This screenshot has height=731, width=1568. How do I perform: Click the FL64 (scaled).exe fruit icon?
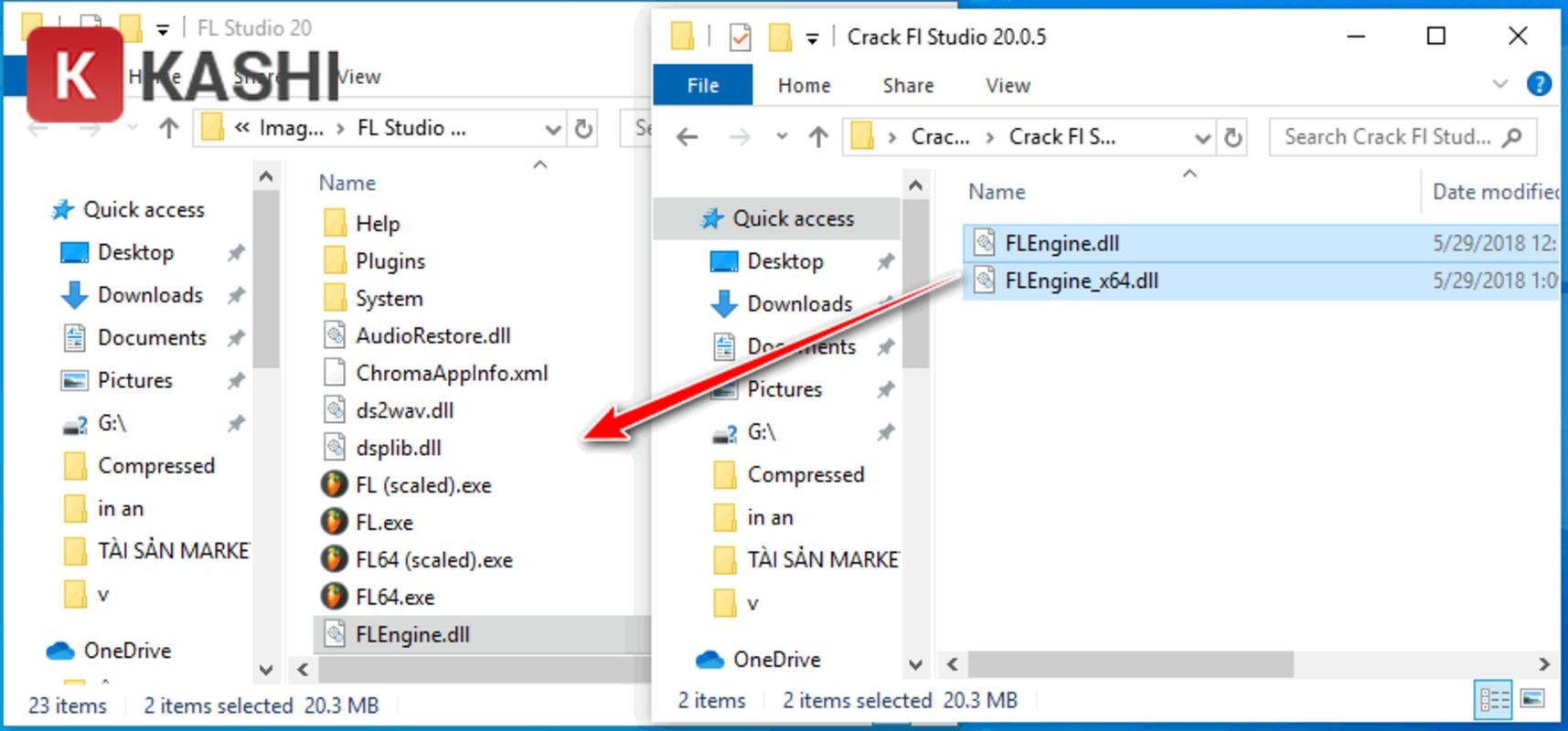coord(335,559)
